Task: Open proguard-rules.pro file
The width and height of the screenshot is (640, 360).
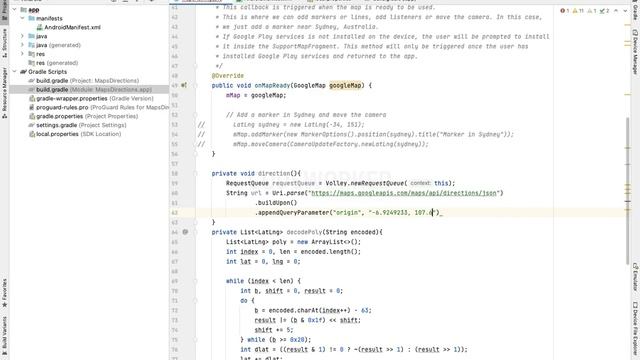Action: (x=99, y=107)
